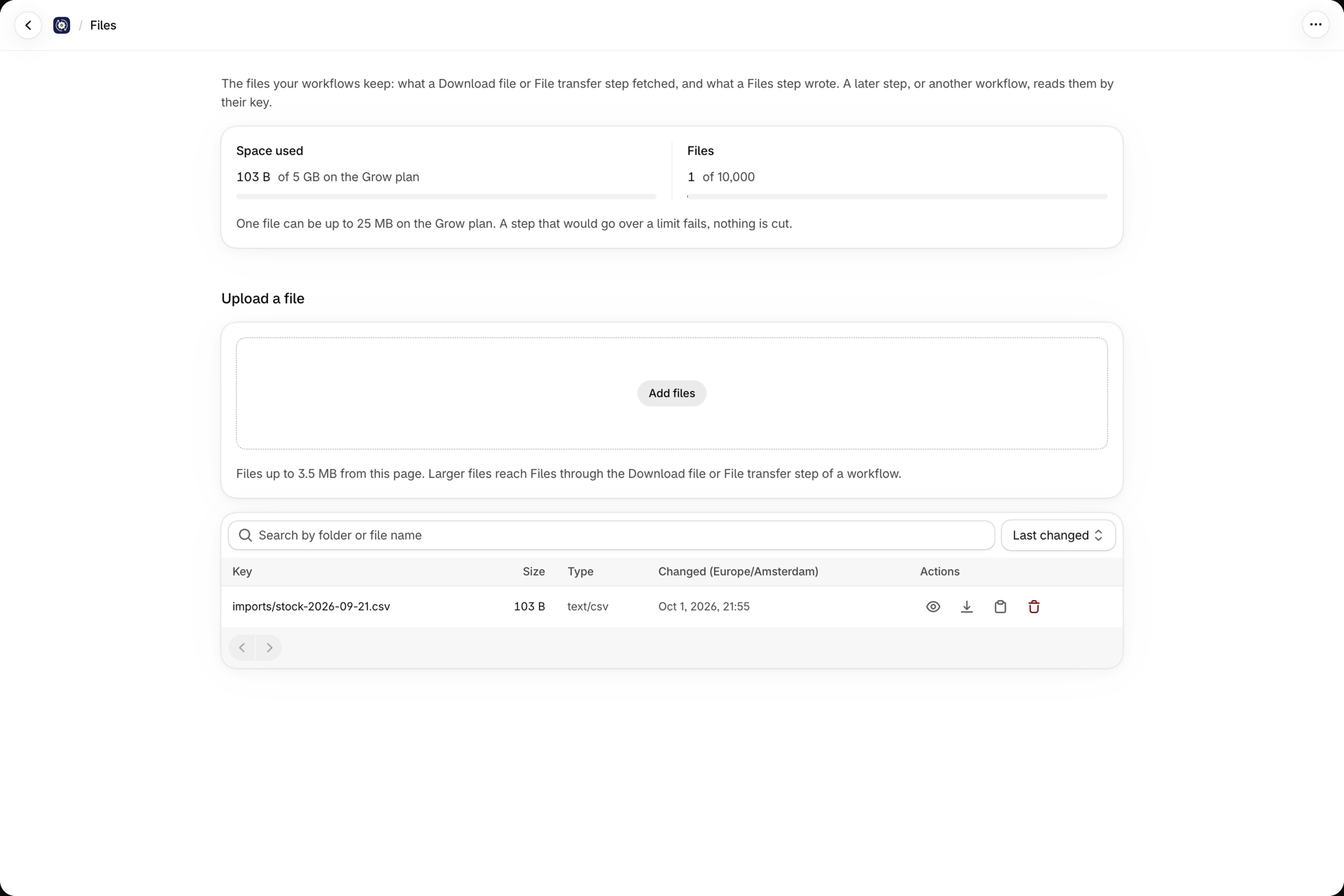
Task: Click the Type column header
Action: 580,572
